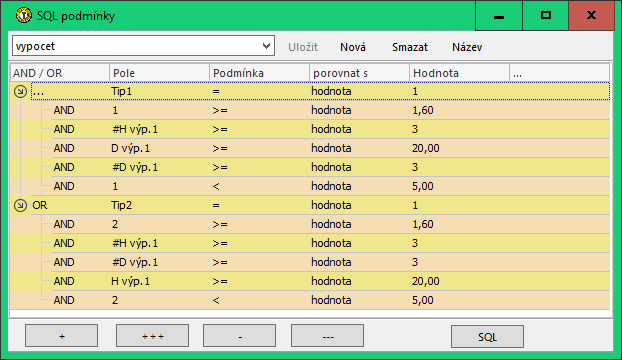Select the Tip2 field cell
The image size is (622, 360).
(121, 205)
